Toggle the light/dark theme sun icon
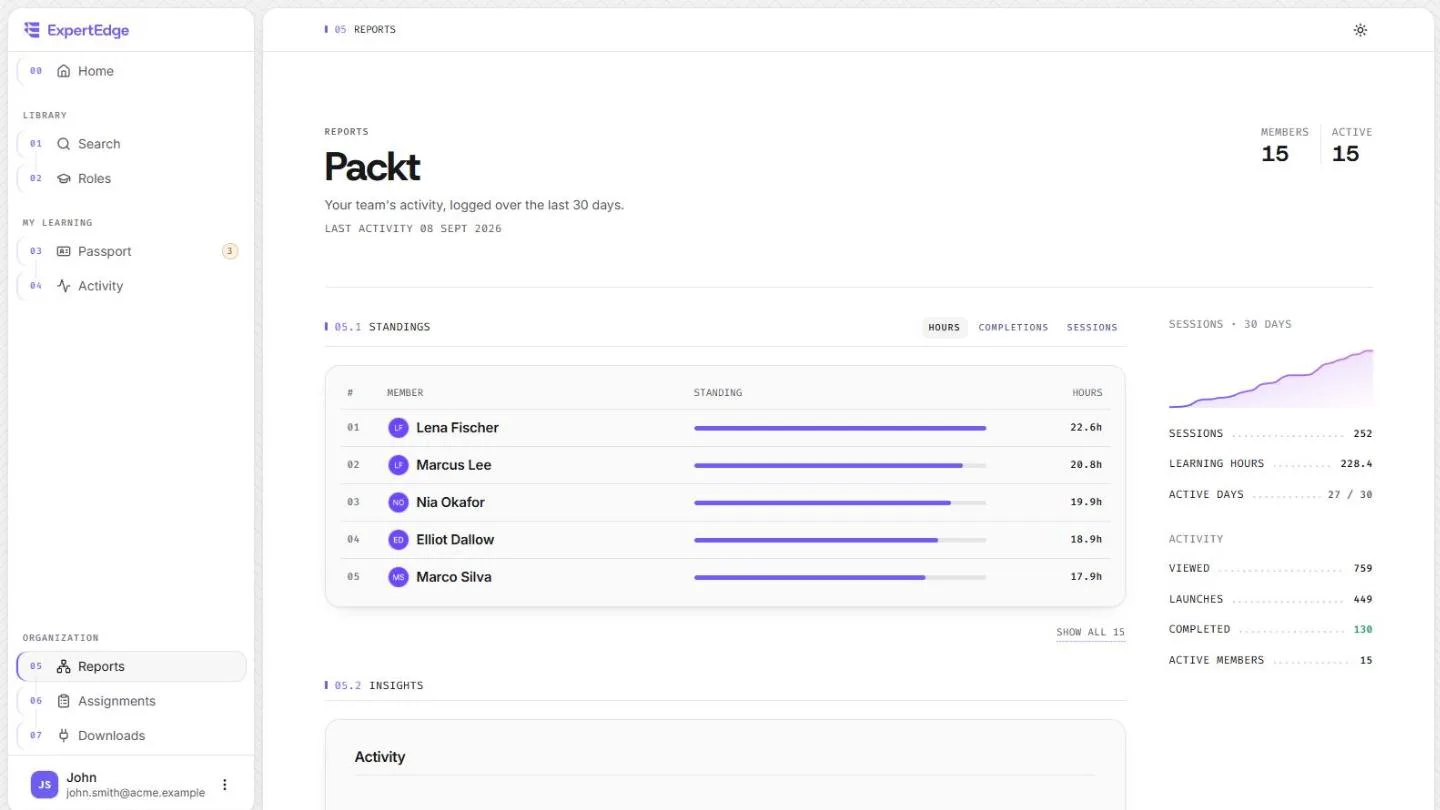This screenshot has width=1440, height=810. pyautogui.click(x=1360, y=30)
